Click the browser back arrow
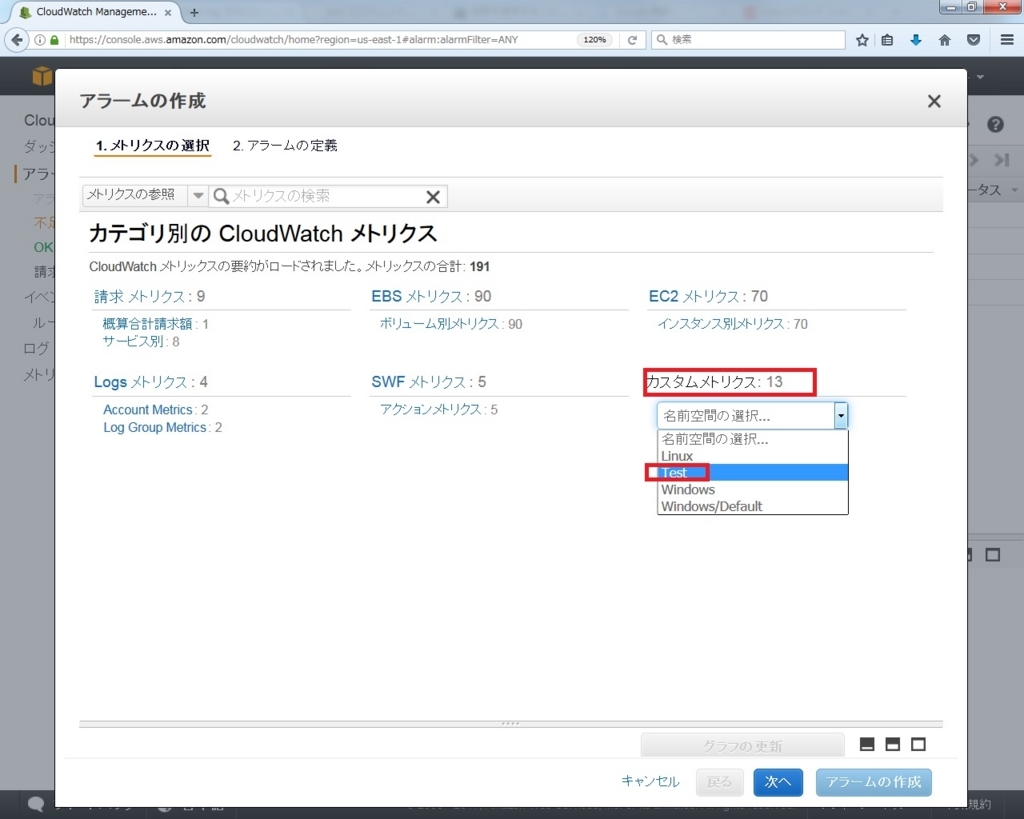The image size is (1024, 819). [x=16, y=40]
